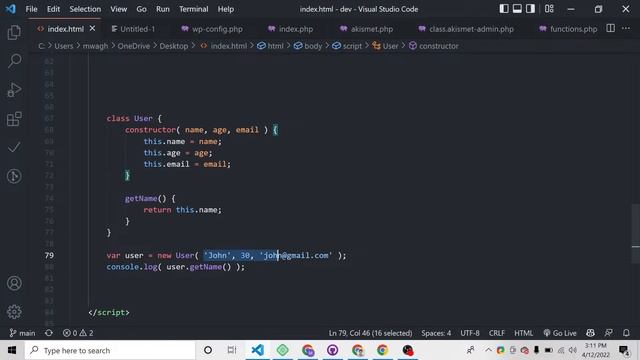Screen dimensions: 640x360
Task: Open the editor More Actions ellipsis
Action: pos(626,28)
